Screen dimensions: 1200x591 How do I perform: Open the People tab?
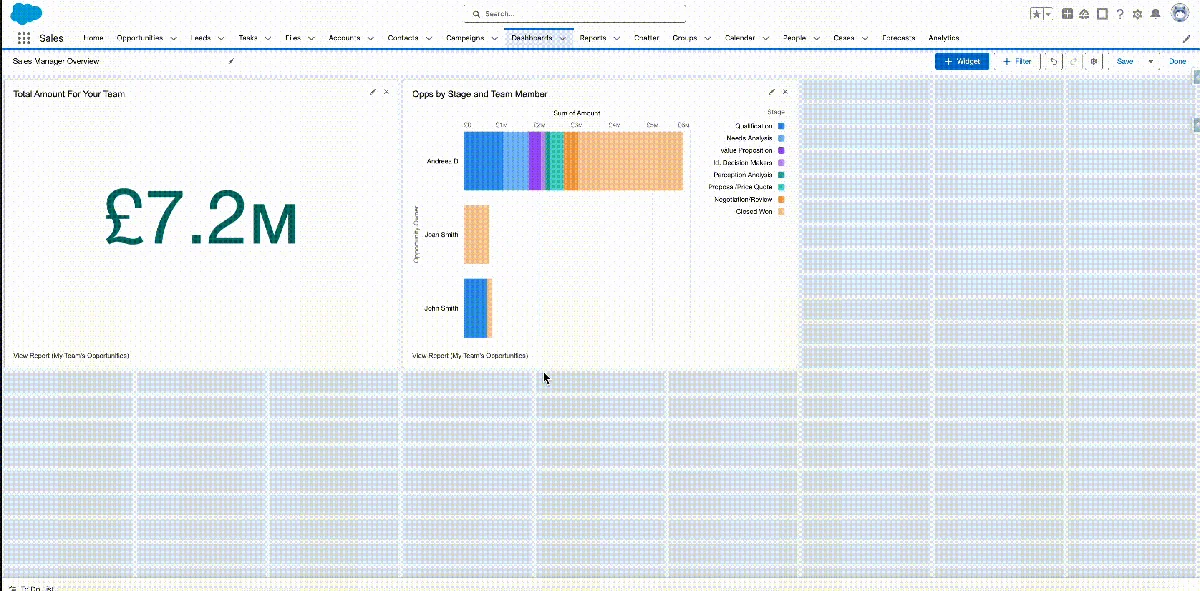tap(795, 38)
